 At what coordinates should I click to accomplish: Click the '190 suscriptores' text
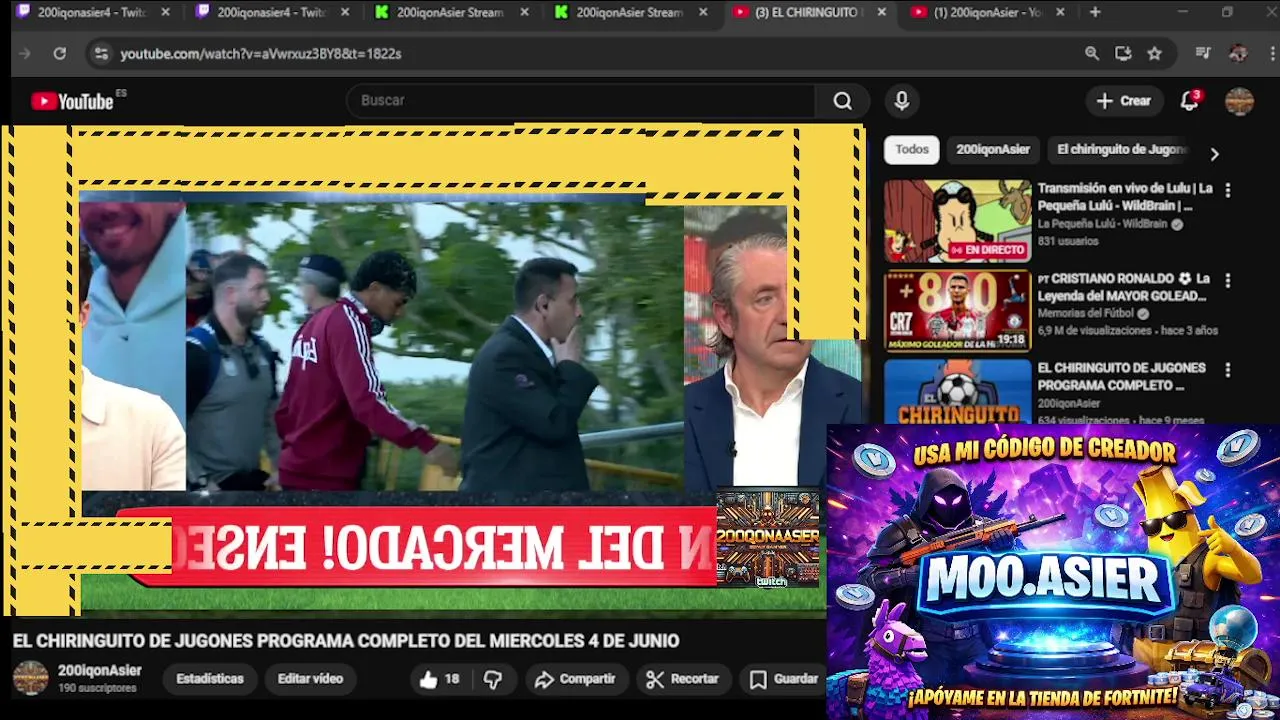coord(97,689)
